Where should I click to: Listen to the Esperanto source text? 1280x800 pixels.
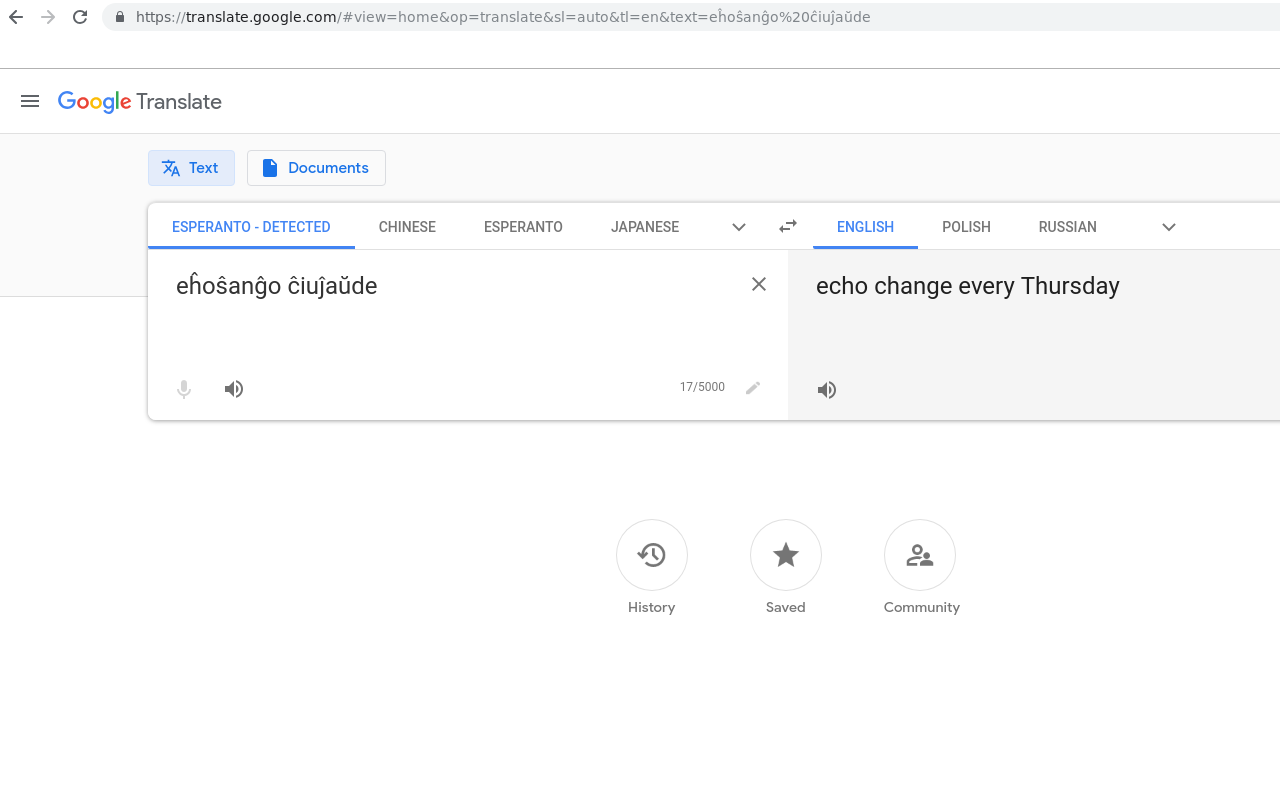[x=233, y=389]
